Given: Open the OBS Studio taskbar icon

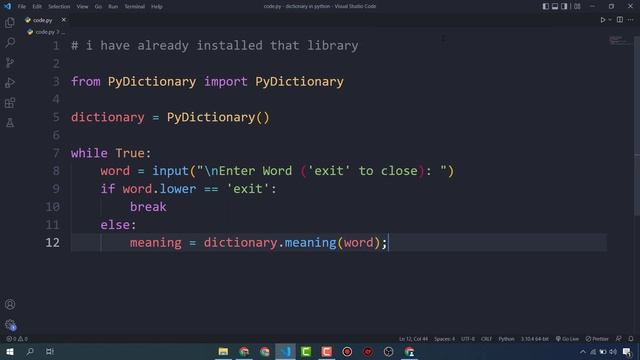Looking at the screenshot, I should [x=388, y=351].
